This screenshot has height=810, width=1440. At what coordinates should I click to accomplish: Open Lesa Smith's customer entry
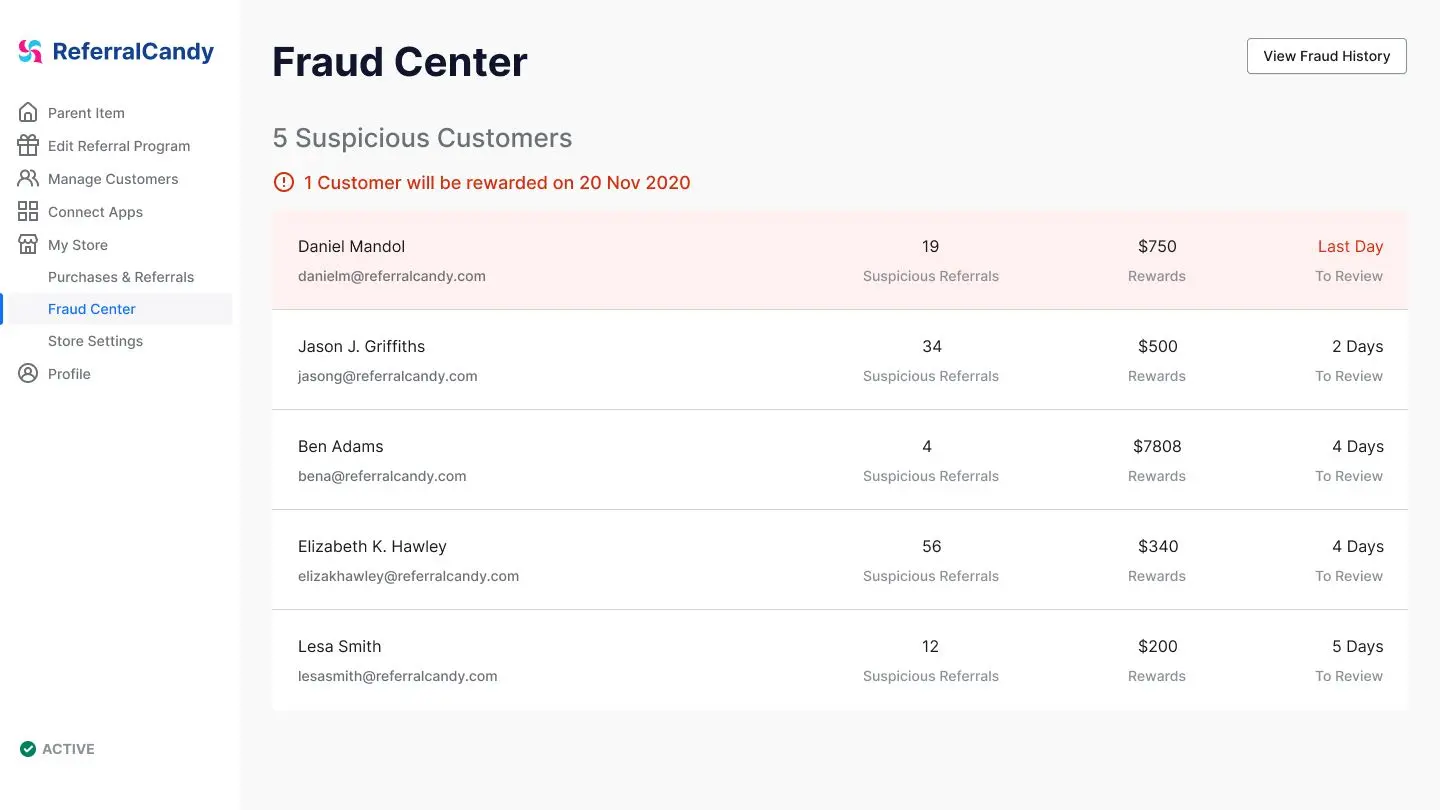840,660
